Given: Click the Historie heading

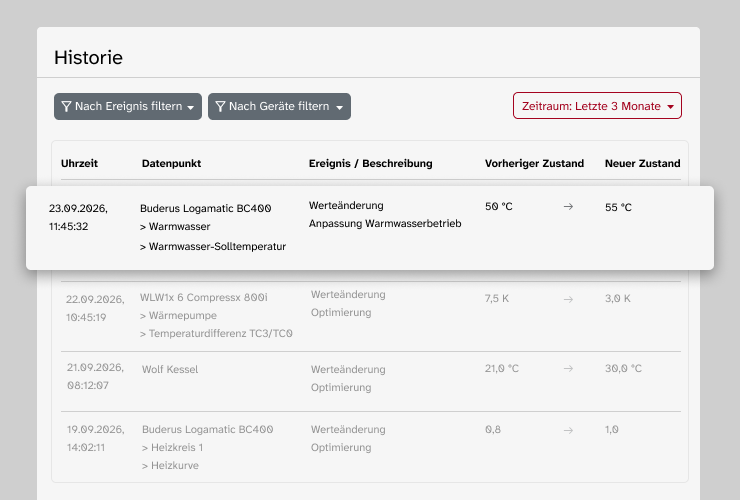Looking at the screenshot, I should point(88,58).
